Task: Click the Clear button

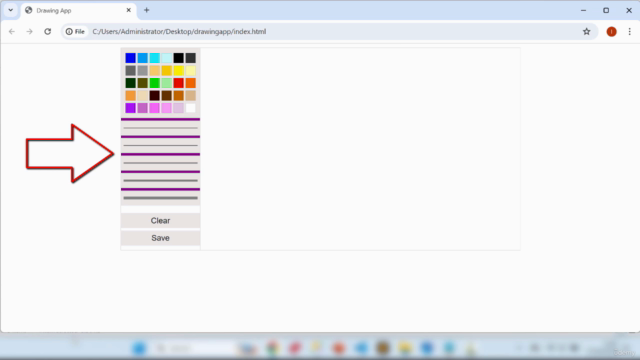Action: (160, 221)
